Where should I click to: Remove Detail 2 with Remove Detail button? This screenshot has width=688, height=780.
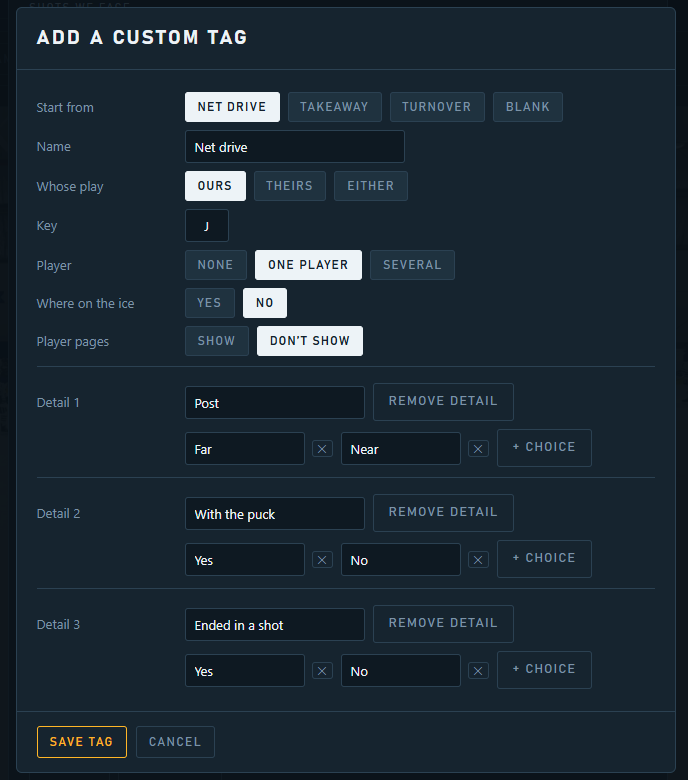click(443, 512)
